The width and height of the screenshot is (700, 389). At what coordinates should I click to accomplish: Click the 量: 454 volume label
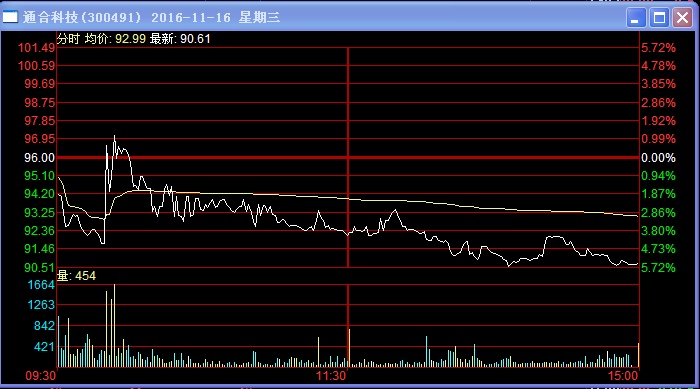coord(76,276)
